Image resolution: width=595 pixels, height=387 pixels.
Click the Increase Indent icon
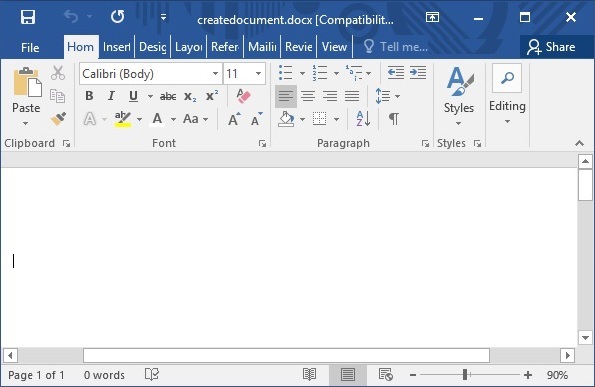(418, 72)
